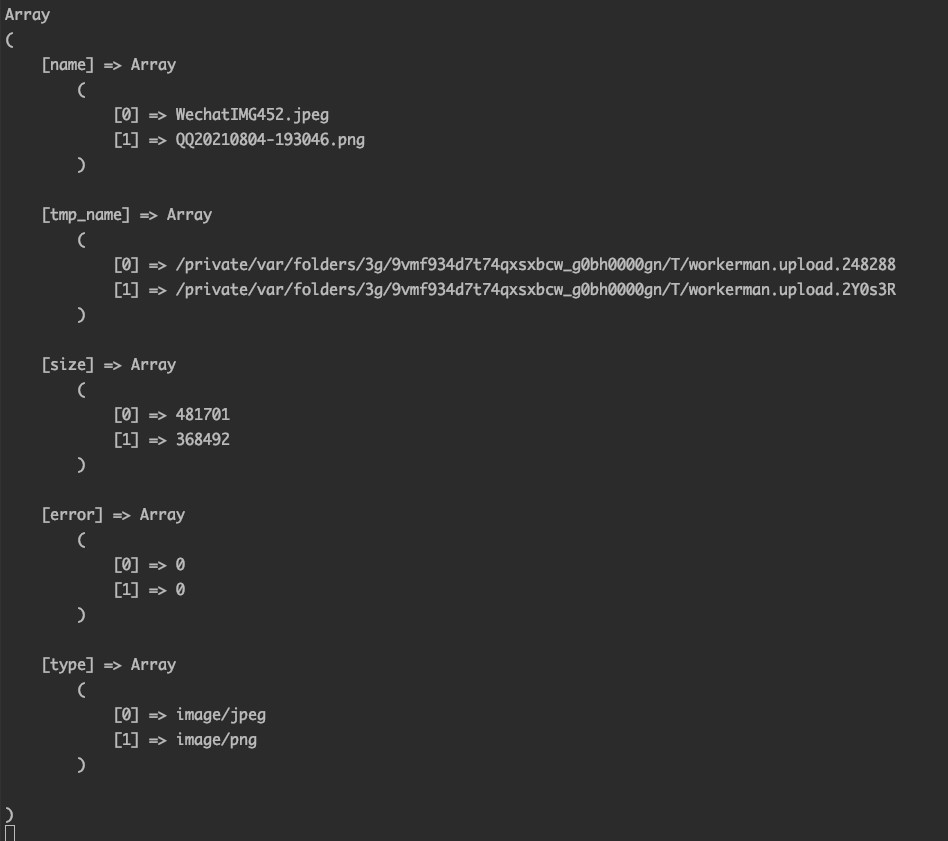Click the first error value 0

(x=180, y=565)
